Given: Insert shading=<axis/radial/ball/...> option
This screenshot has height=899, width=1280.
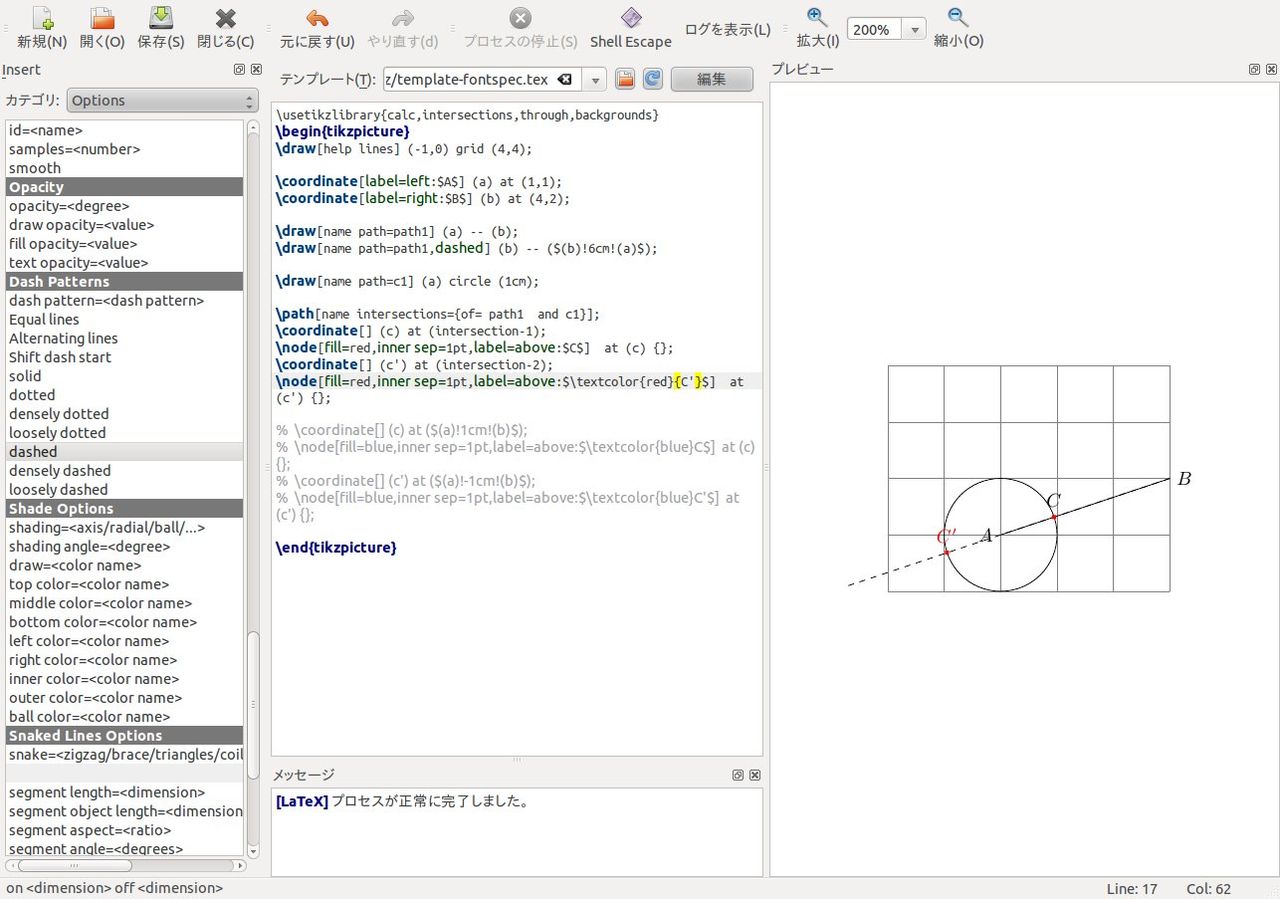Looking at the screenshot, I should [125, 527].
